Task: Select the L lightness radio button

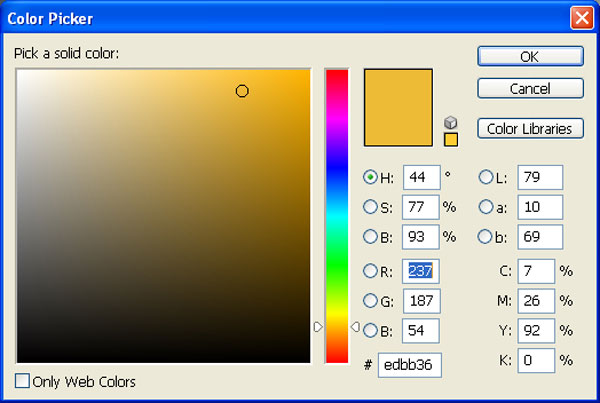Action: pyautogui.click(x=487, y=177)
